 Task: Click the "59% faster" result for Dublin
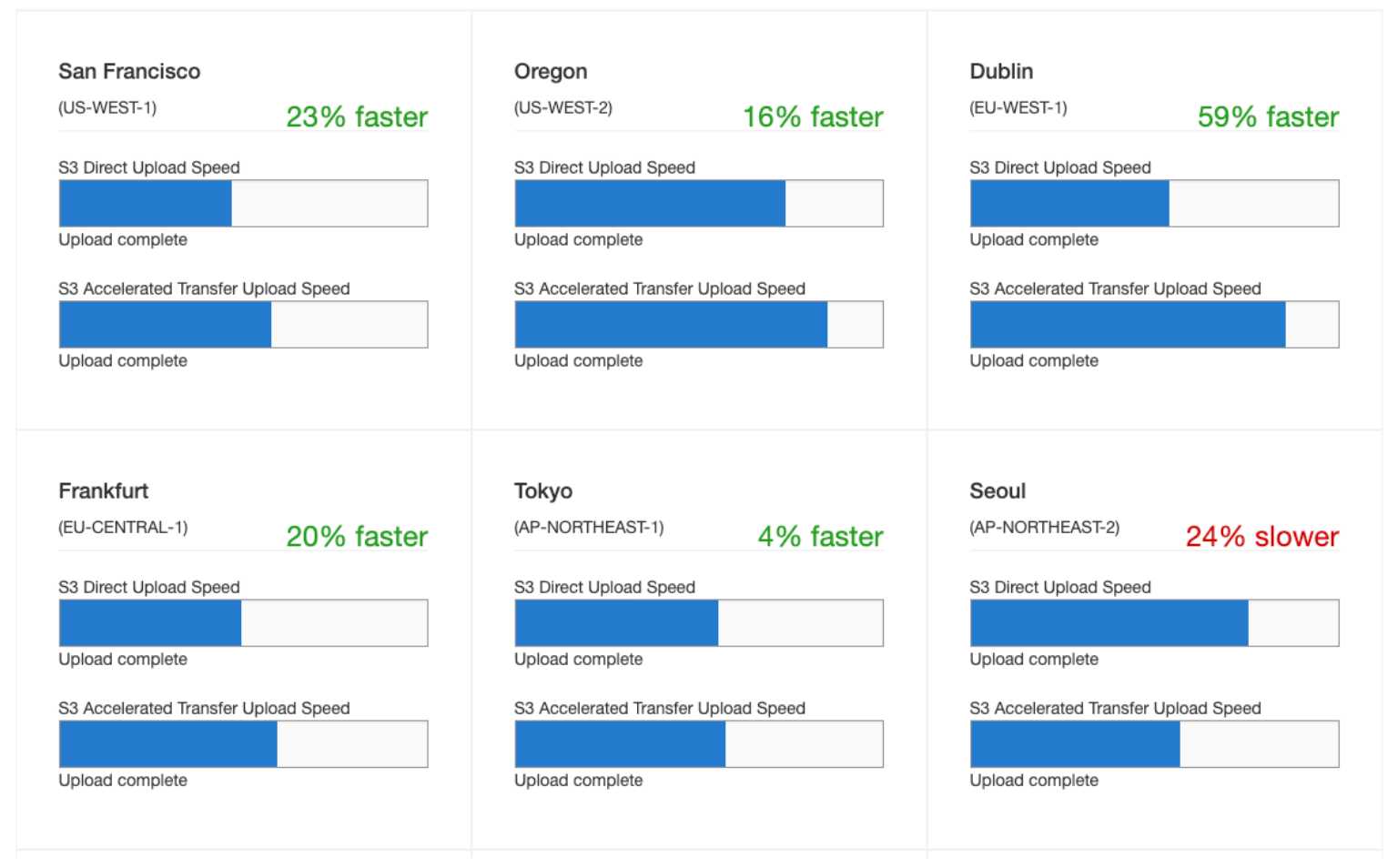click(1268, 116)
